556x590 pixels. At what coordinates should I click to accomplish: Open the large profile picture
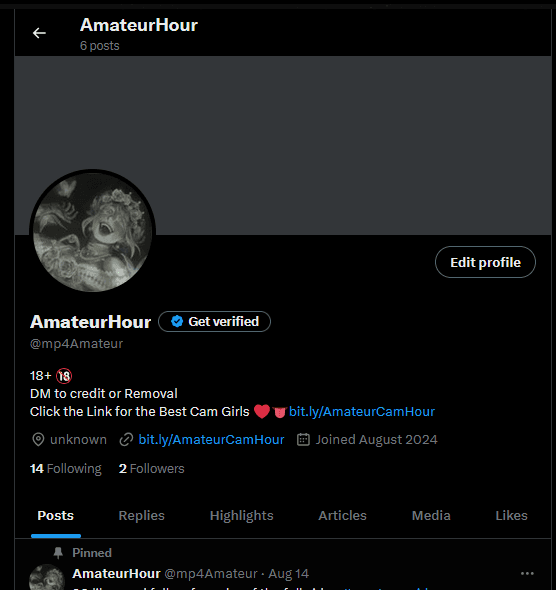click(x=93, y=232)
